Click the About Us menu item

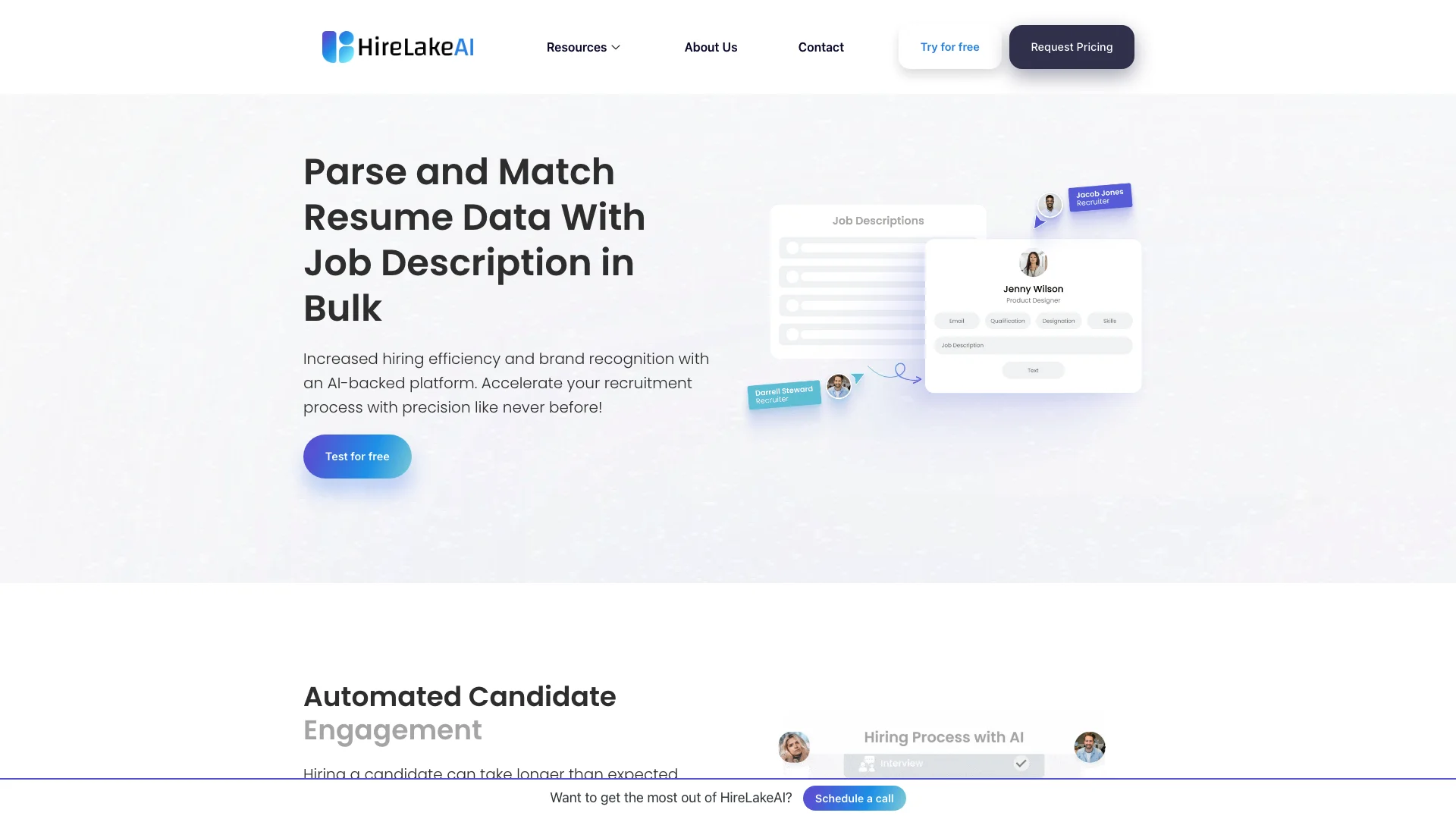click(710, 47)
